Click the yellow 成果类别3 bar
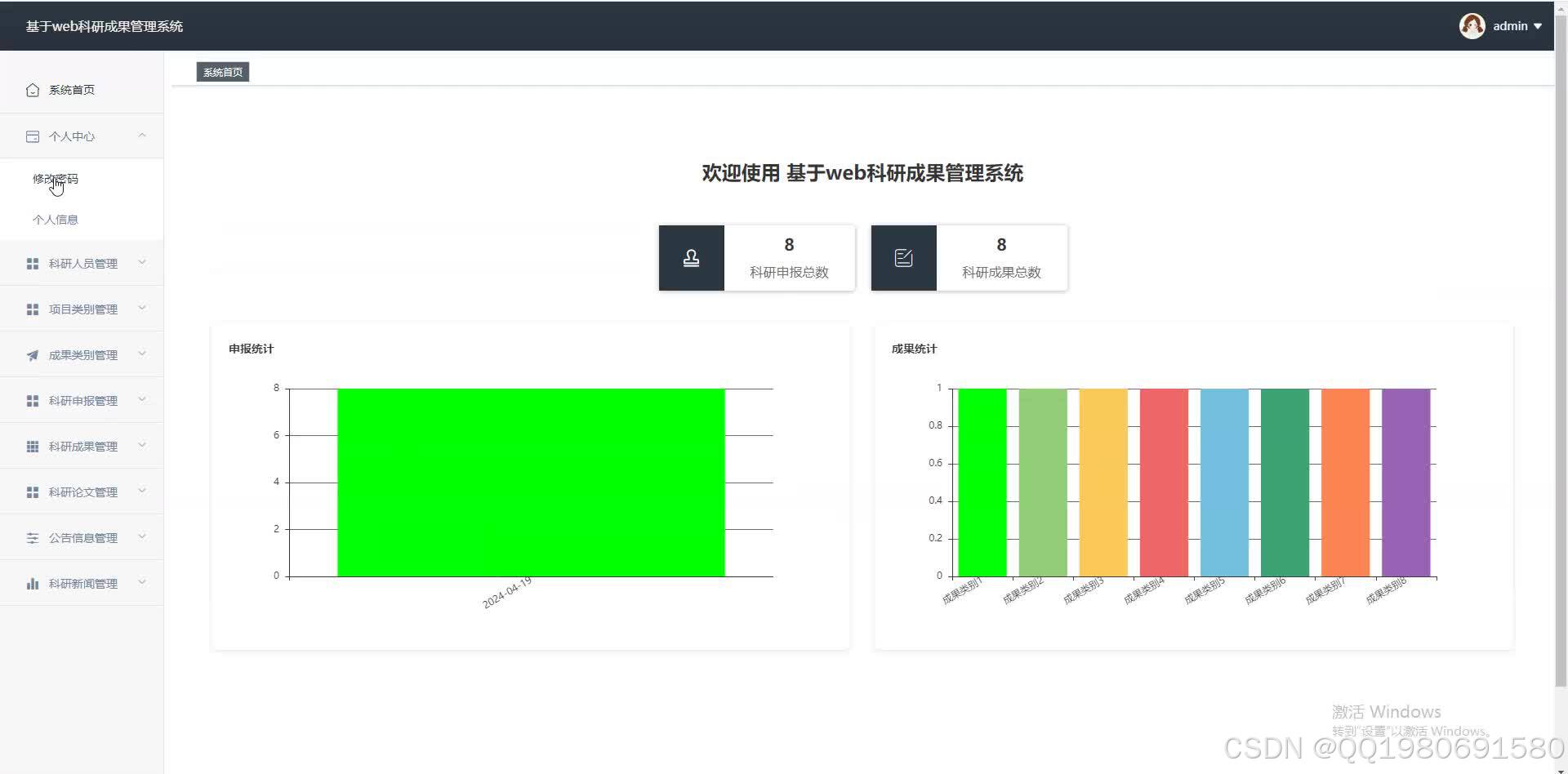1568x774 pixels. point(1103,483)
